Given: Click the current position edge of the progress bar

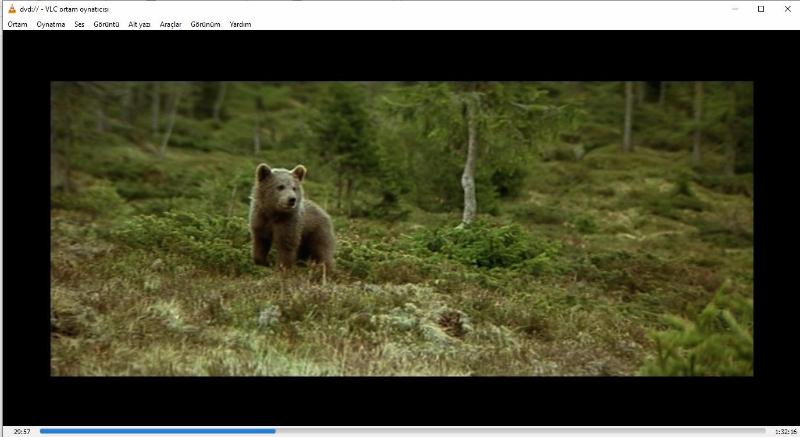Looking at the screenshot, I should 275,431.
